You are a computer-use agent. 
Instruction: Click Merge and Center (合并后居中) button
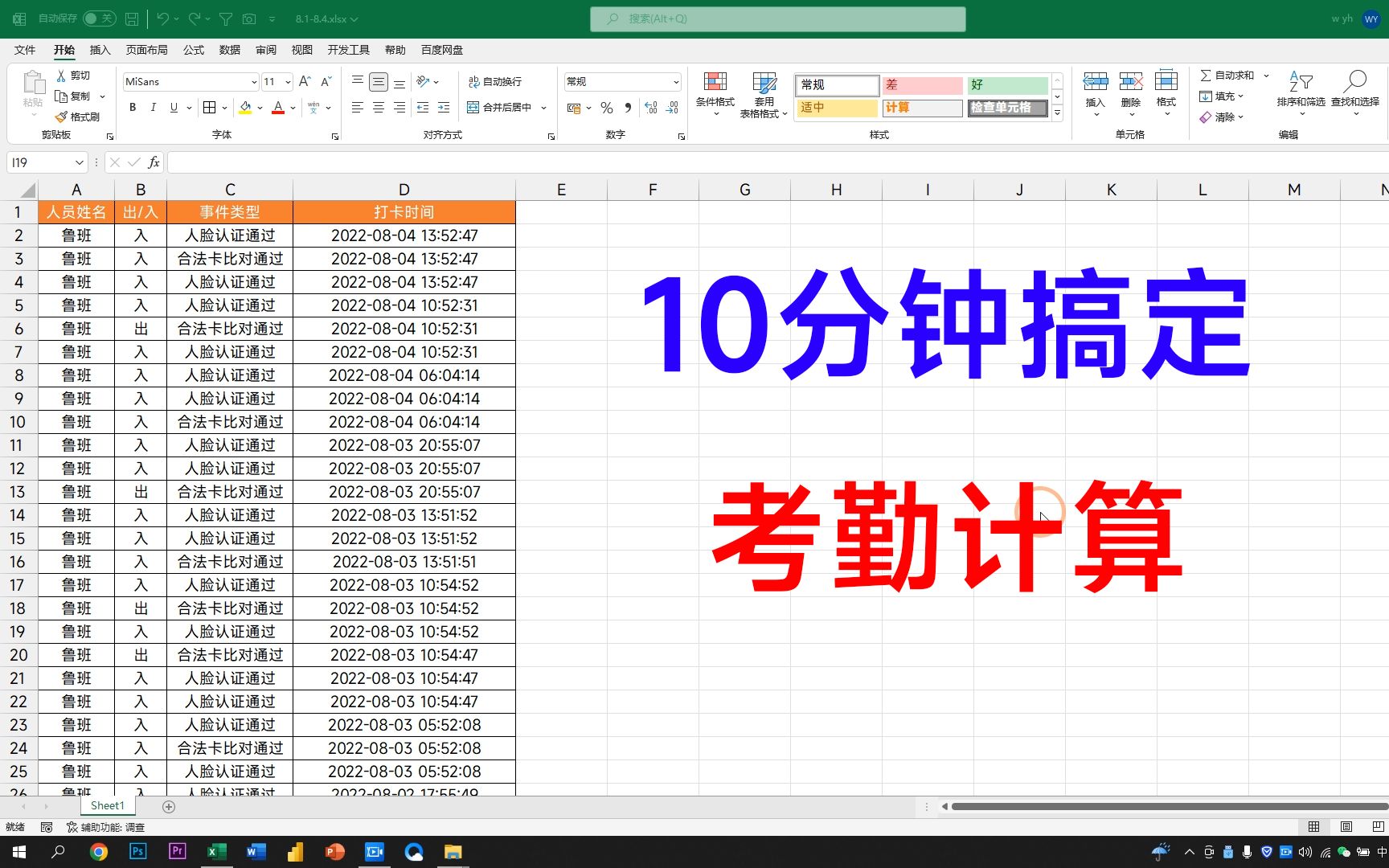tap(498, 107)
